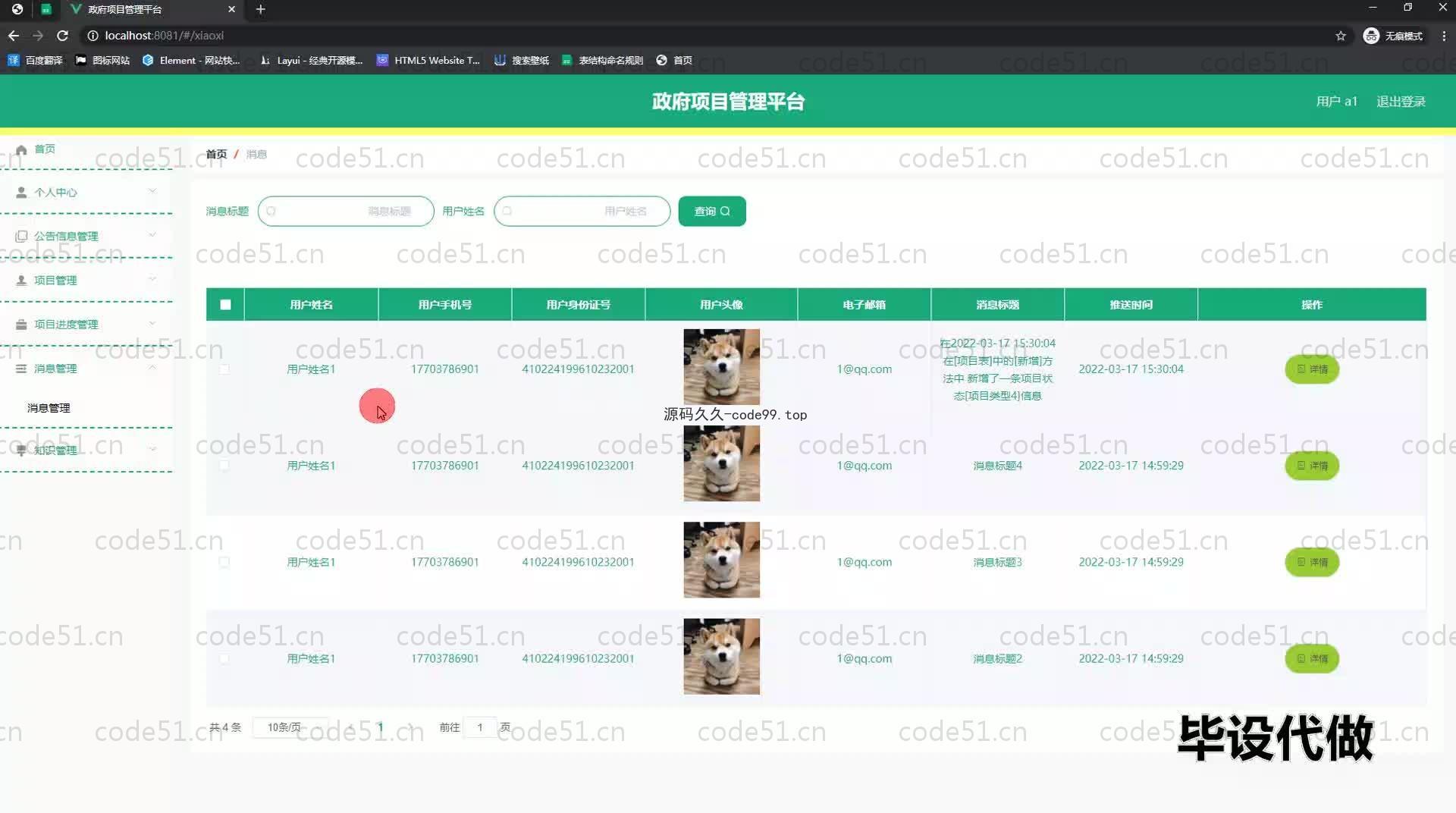Click the 用户 a1 account label
1456x813 pixels.
(x=1337, y=102)
